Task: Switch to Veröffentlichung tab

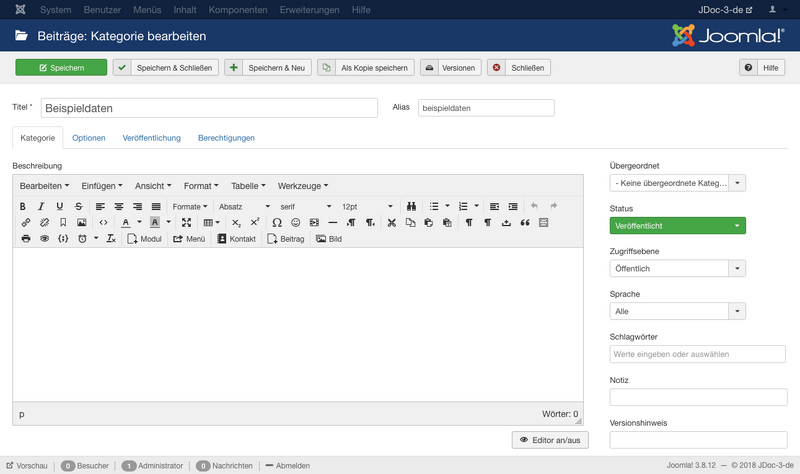Action: (x=152, y=138)
